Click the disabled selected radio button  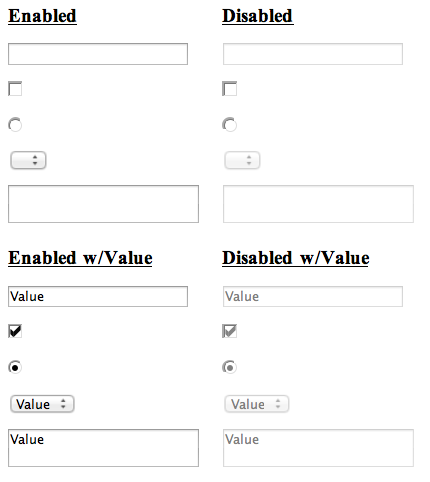click(230, 367)
